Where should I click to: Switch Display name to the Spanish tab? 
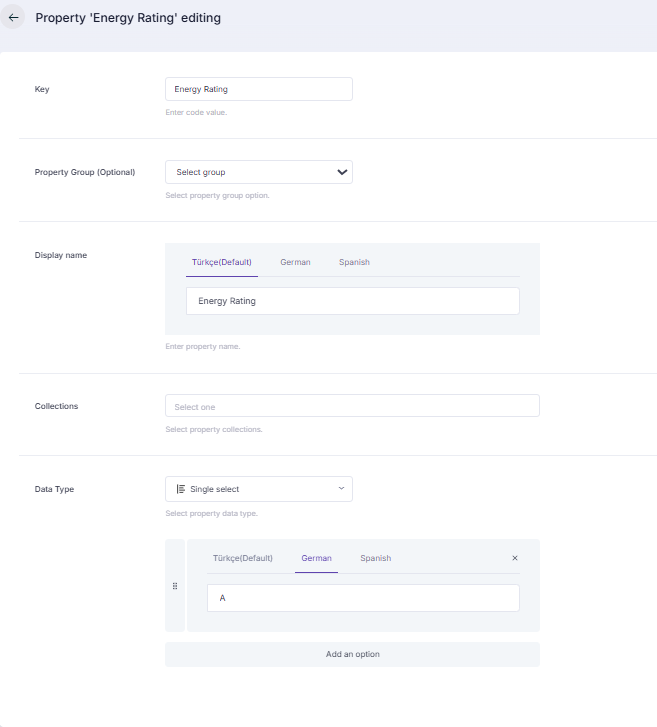(354, 262)
